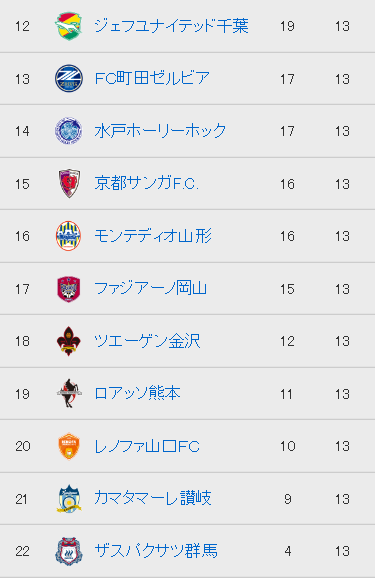Click the Zweigen Kanazawa fleur-de-lis logo

point(69,341)
